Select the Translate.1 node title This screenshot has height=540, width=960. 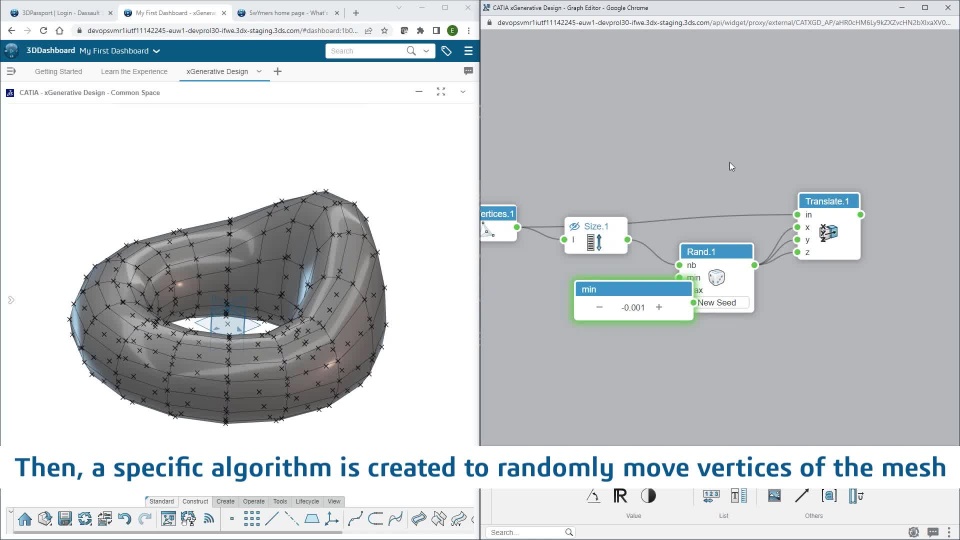point(829,201)
